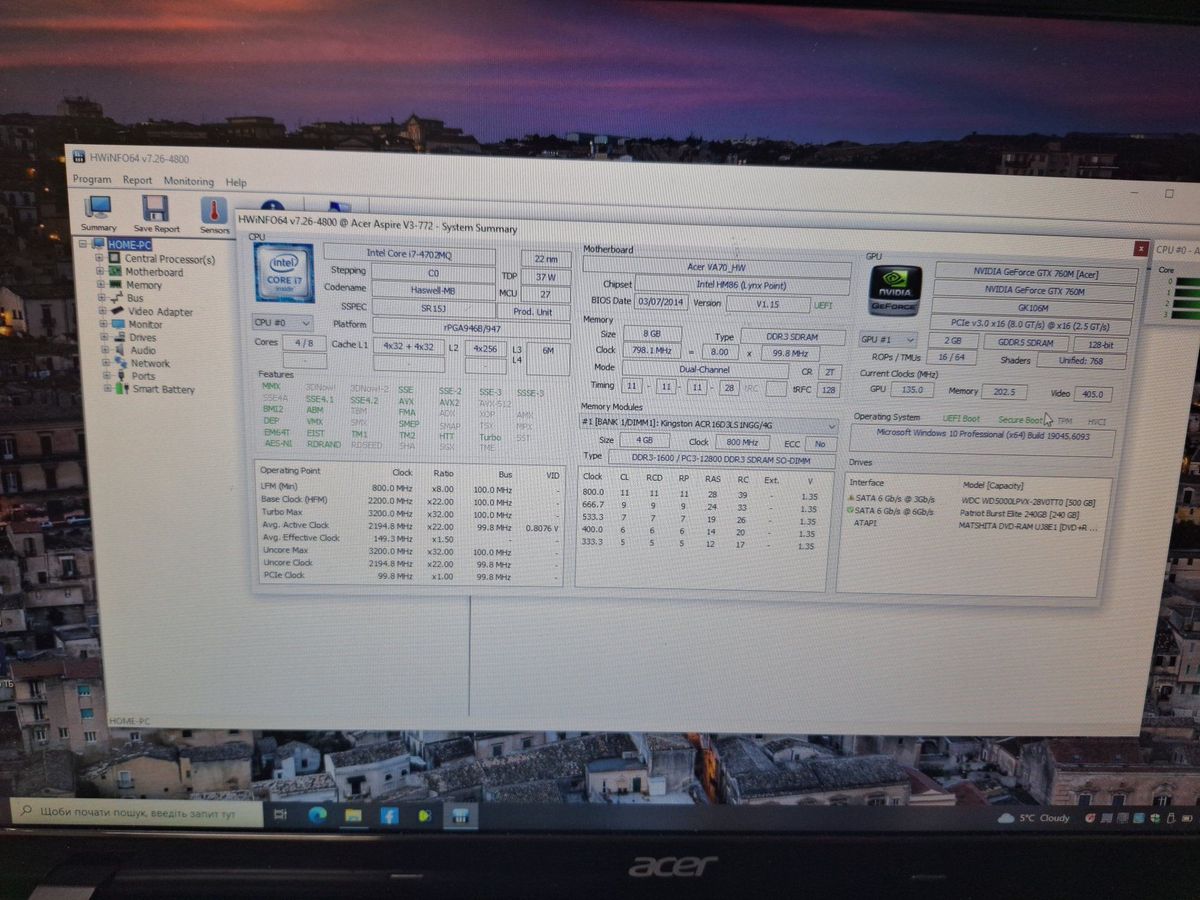The height and width of the screenshot is (900, 1200).
Task: Select the HOME-PC root tree item
Action: tap(129, 245)
